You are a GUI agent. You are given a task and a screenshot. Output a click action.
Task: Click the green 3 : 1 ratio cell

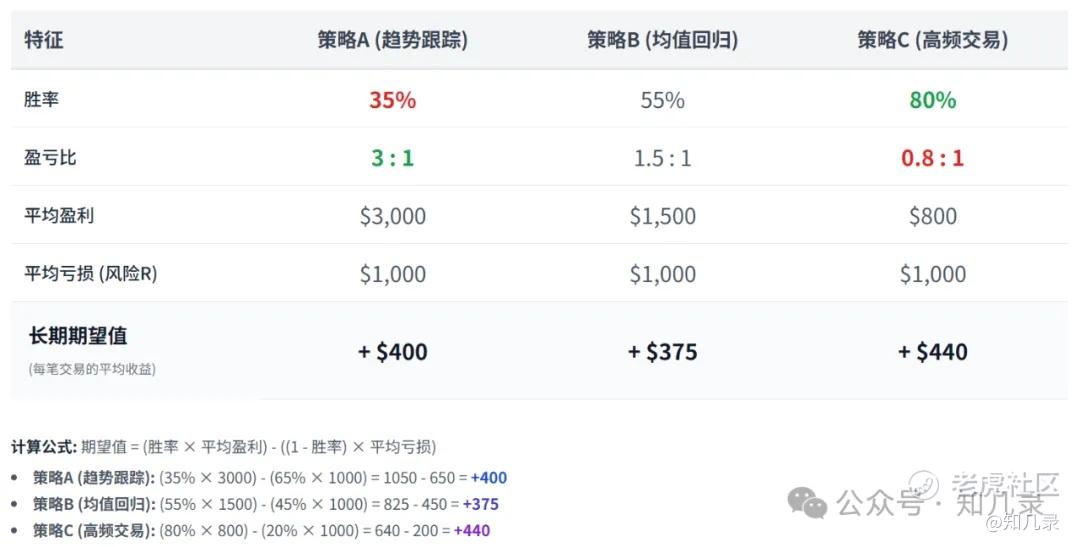click(393, 158)
